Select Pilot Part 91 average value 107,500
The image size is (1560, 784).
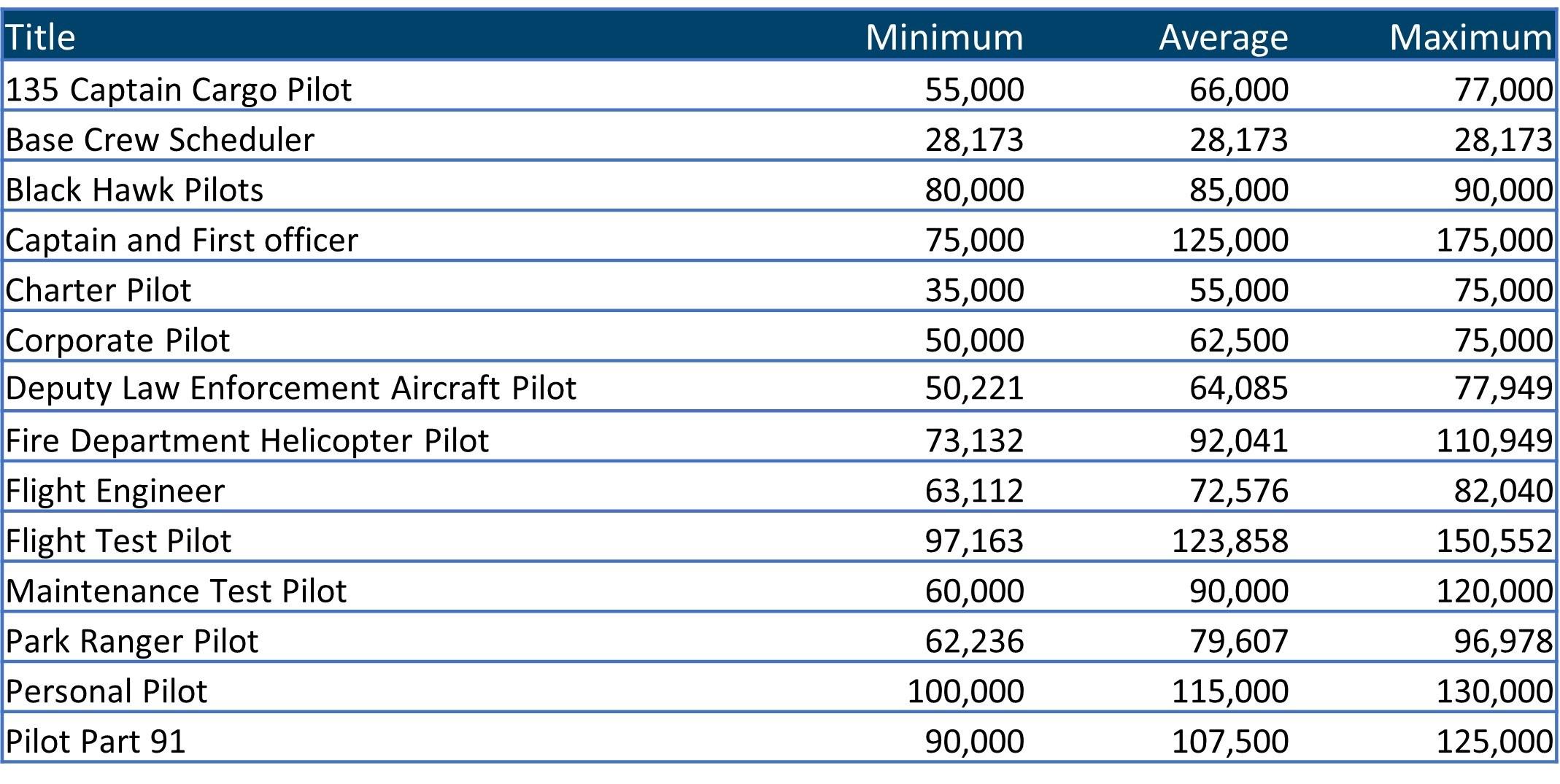[x=1229, y=742]
